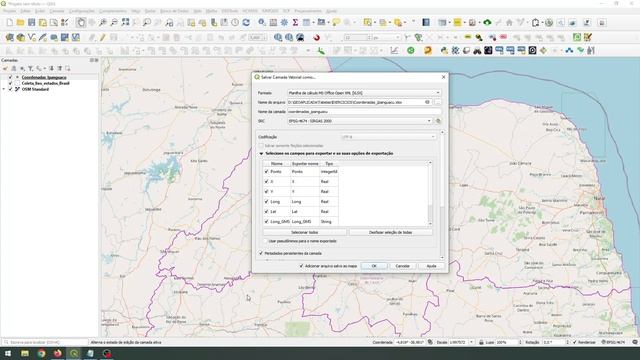Click the orange swirl plugin icon
640x360 pixels.
tap(428, 51)
